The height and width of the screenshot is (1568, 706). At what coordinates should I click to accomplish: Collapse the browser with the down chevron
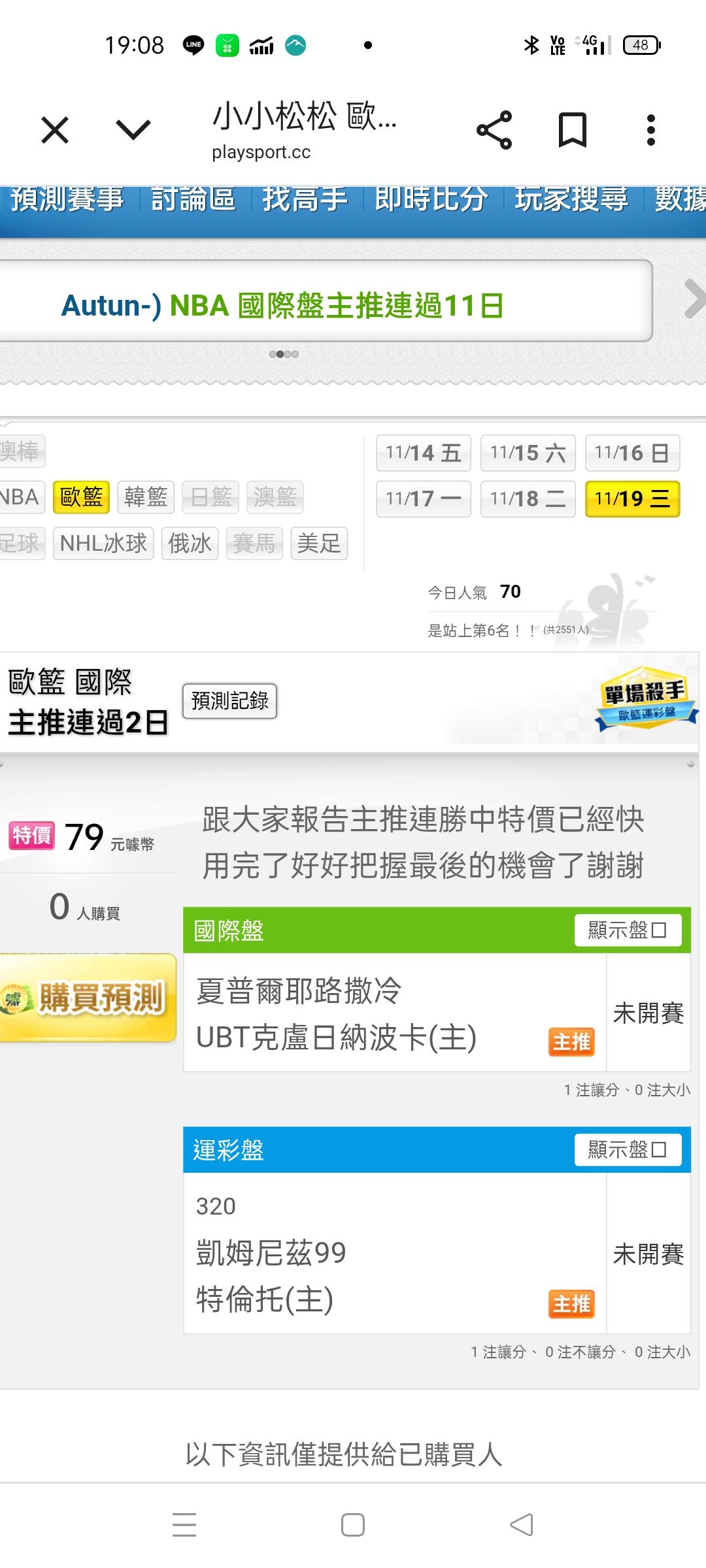(133, 130)
